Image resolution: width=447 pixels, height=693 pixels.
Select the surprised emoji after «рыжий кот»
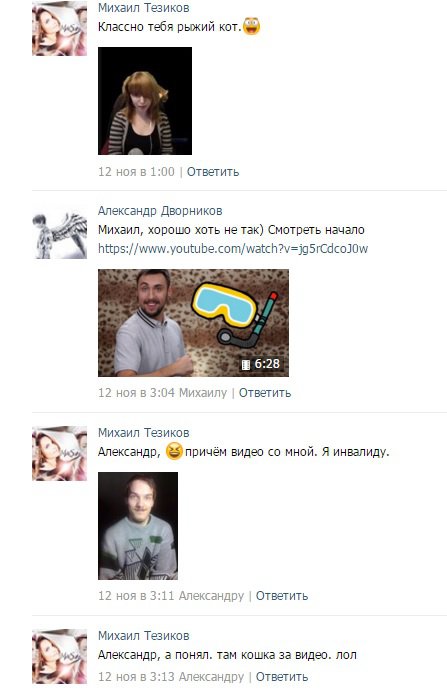[252, 26]
